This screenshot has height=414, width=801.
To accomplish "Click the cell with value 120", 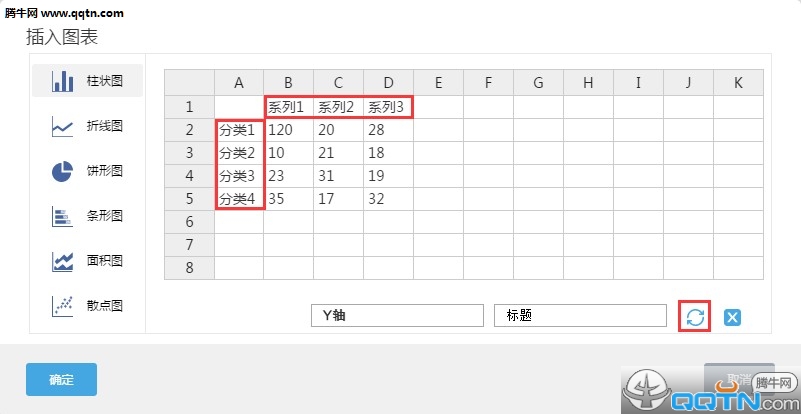I will [x=288, y=130].
